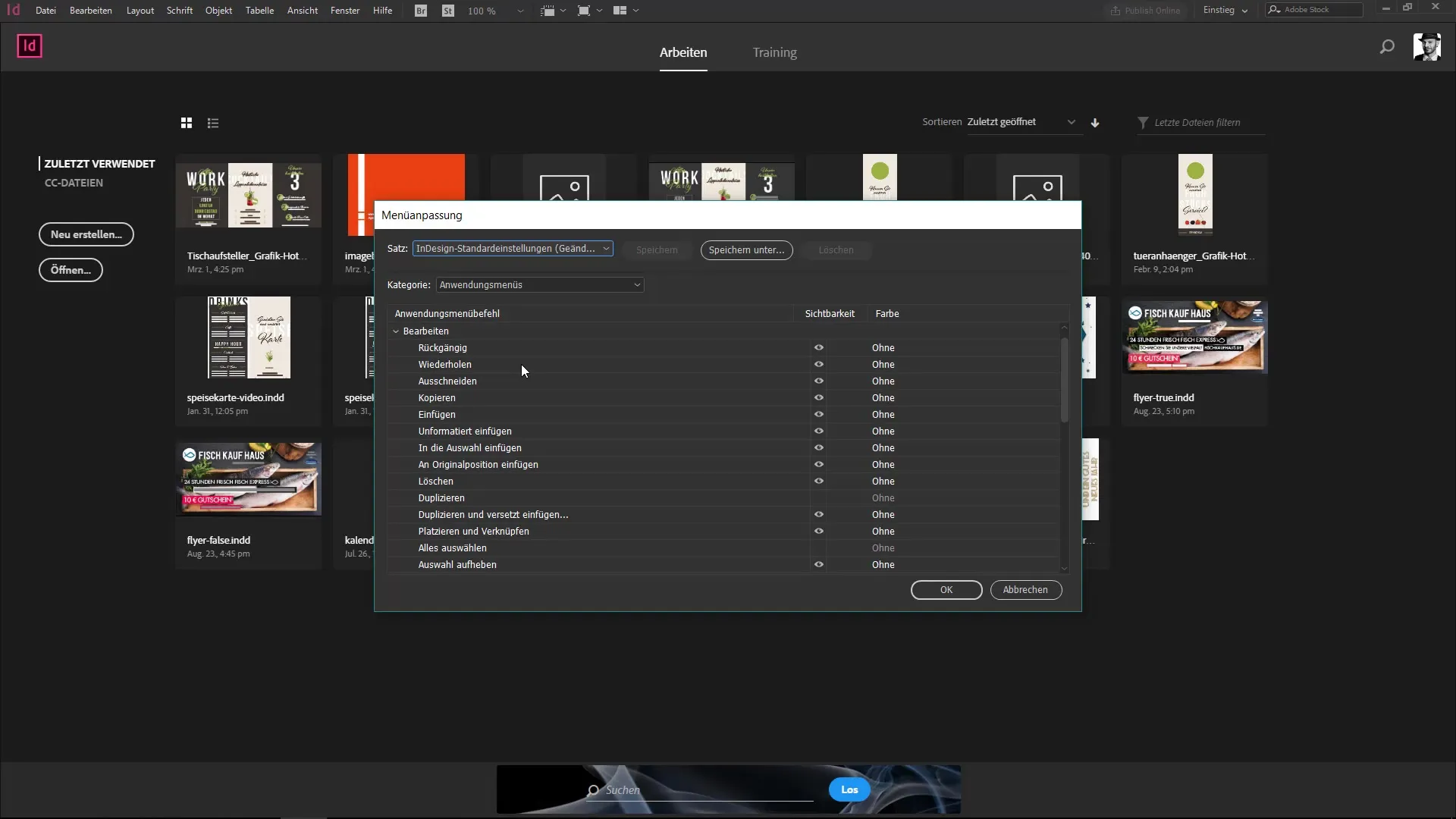Reverse sort order with arrow icon
The width and height of the screenshot is (1456, 819).
tap(1095, 123)
